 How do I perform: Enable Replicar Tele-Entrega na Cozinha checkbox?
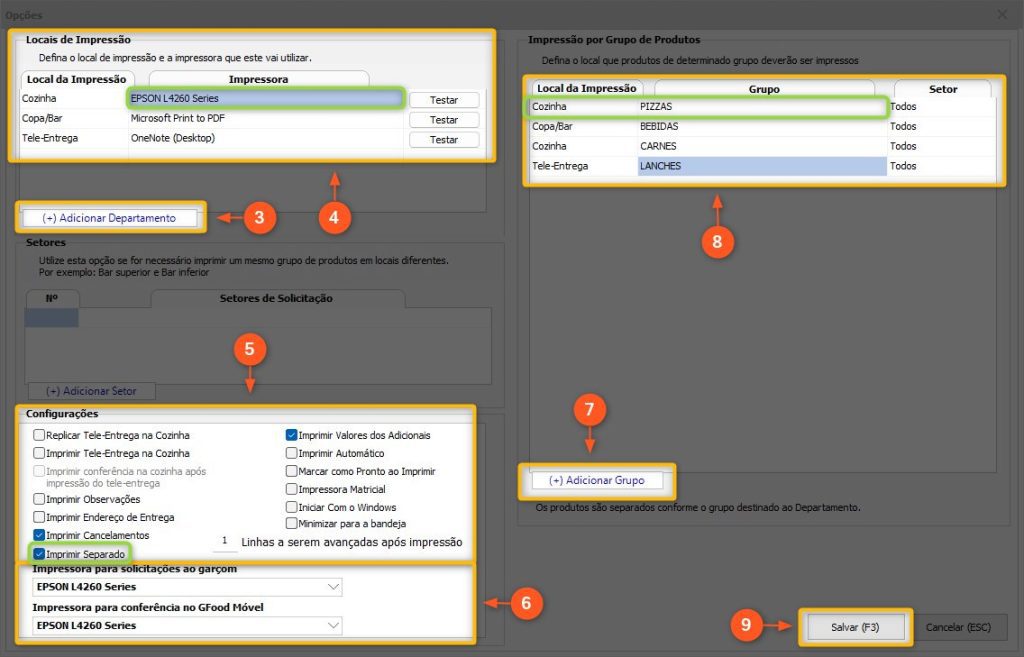click(39, 436)
